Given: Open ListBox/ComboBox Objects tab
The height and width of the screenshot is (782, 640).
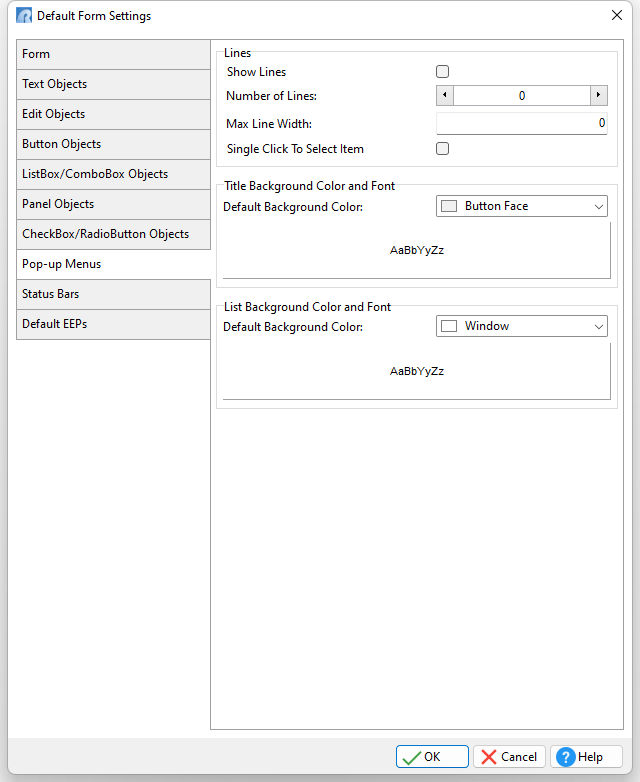Looking at the screenshot, I should 113,174.
